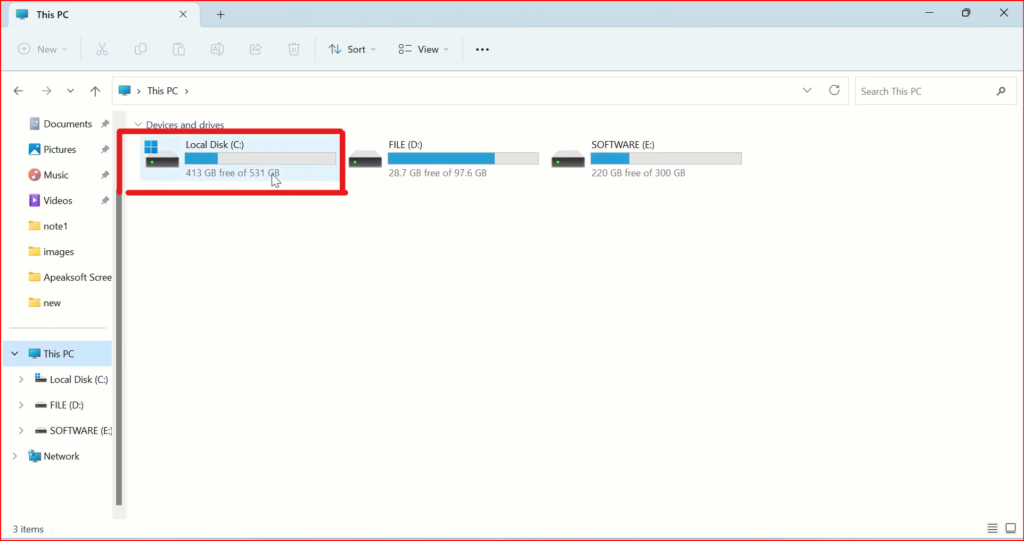Select the SOFTWARE (E:) drive icon
Image resolution: width=1024 pixels, height=541 pixels.
click(568, 159)
